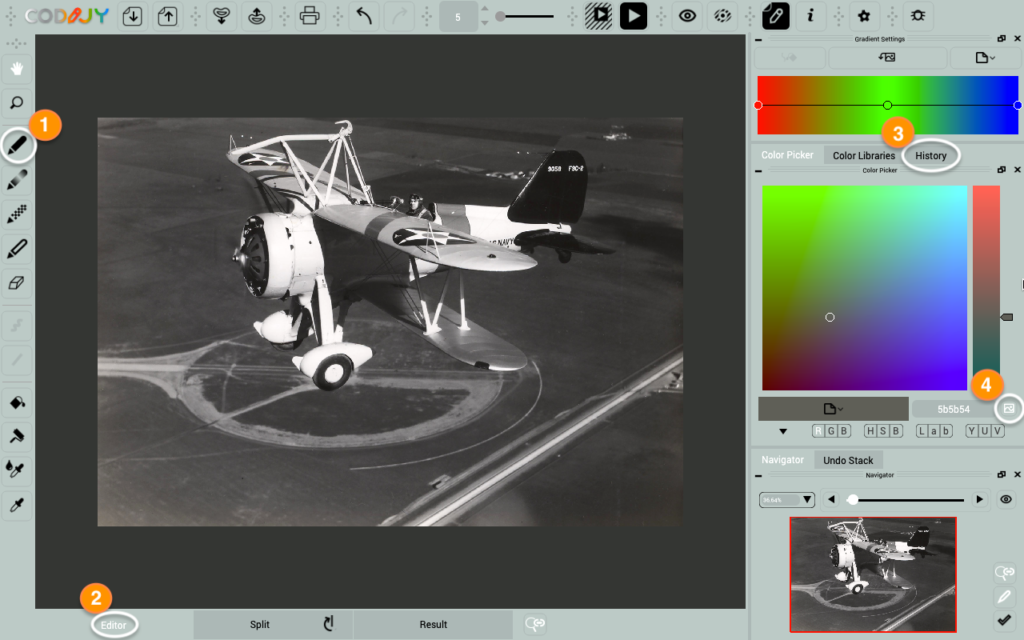Click the Print icon in the toolbar

(310, 15)
